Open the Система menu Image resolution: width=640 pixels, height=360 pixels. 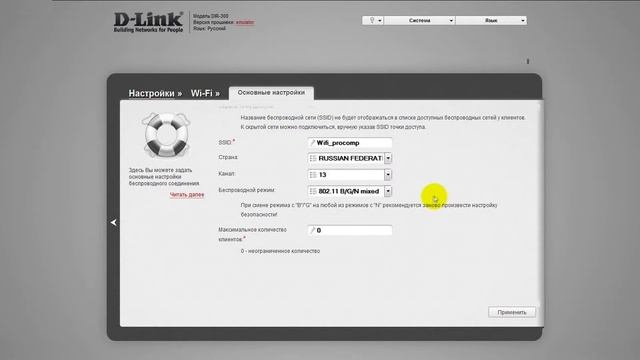click(420, 20)
